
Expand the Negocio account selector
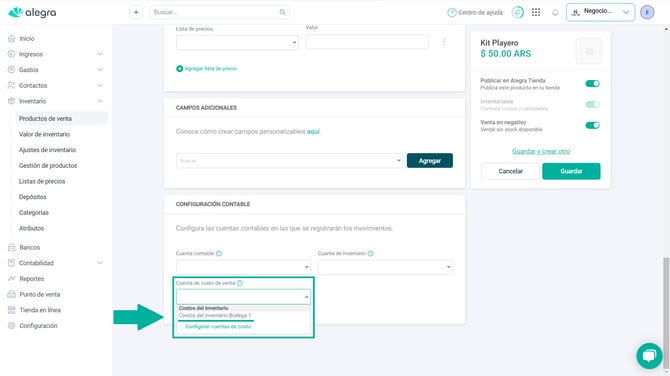(x=600, y=12)
